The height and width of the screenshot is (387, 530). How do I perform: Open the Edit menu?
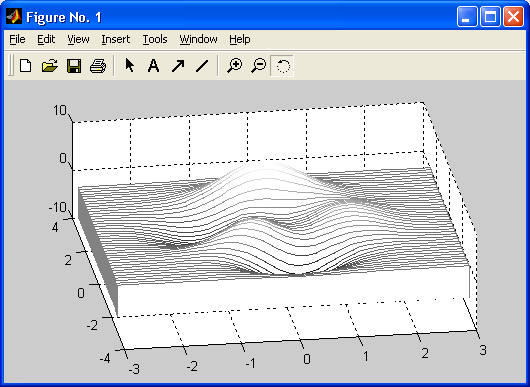[46, 40]
